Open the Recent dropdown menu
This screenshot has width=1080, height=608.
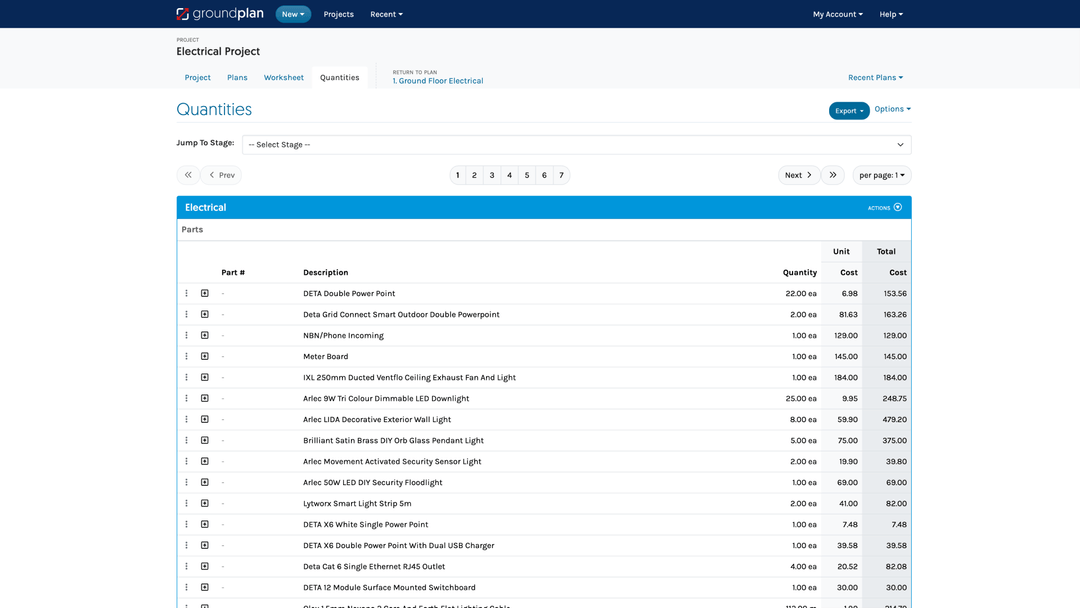click(386, 14)
